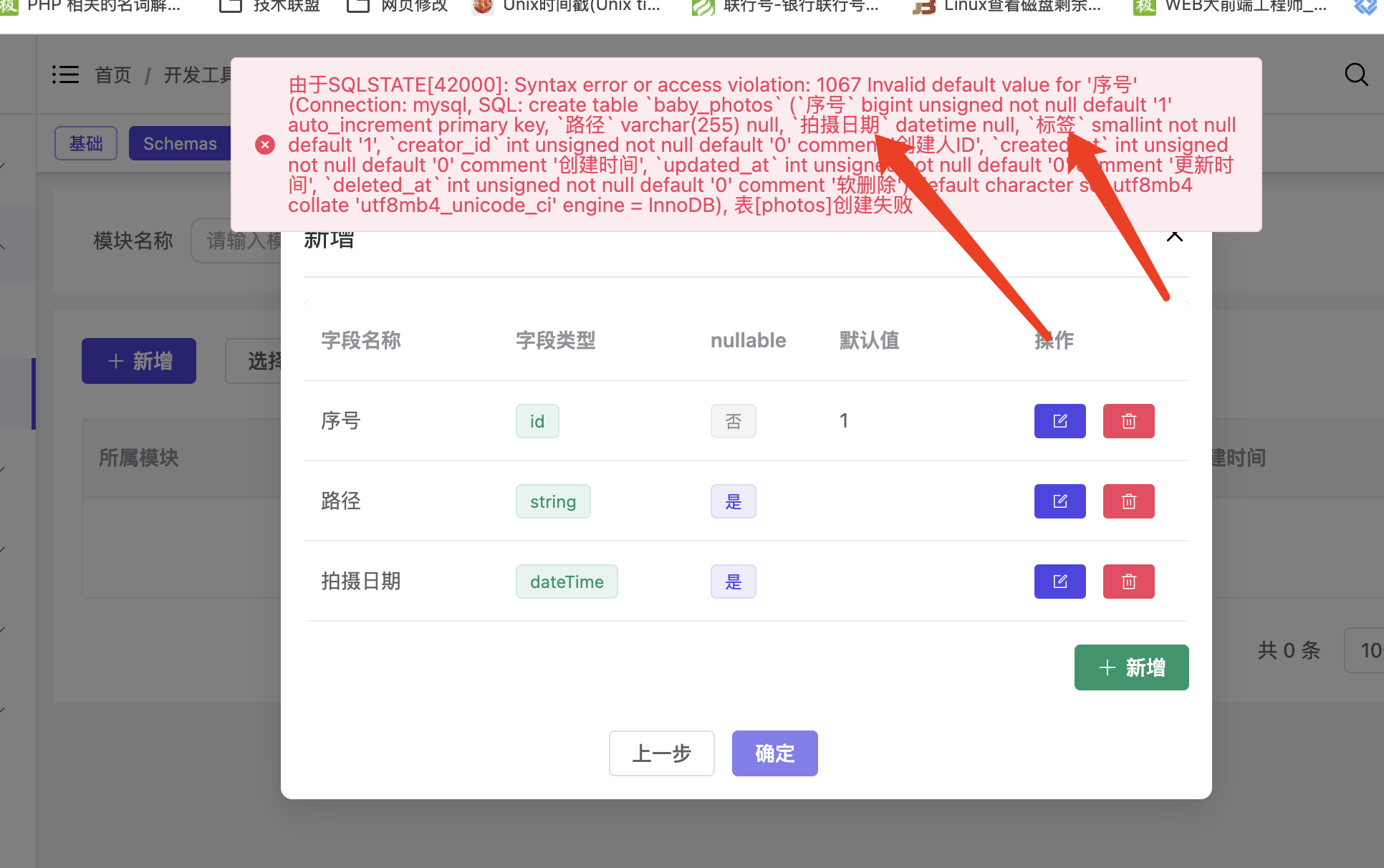The width and height of the screenshot is (1384, 868).
Task: Edit the 序号 field with pencil icon
Action: (x=1059, y=421)
